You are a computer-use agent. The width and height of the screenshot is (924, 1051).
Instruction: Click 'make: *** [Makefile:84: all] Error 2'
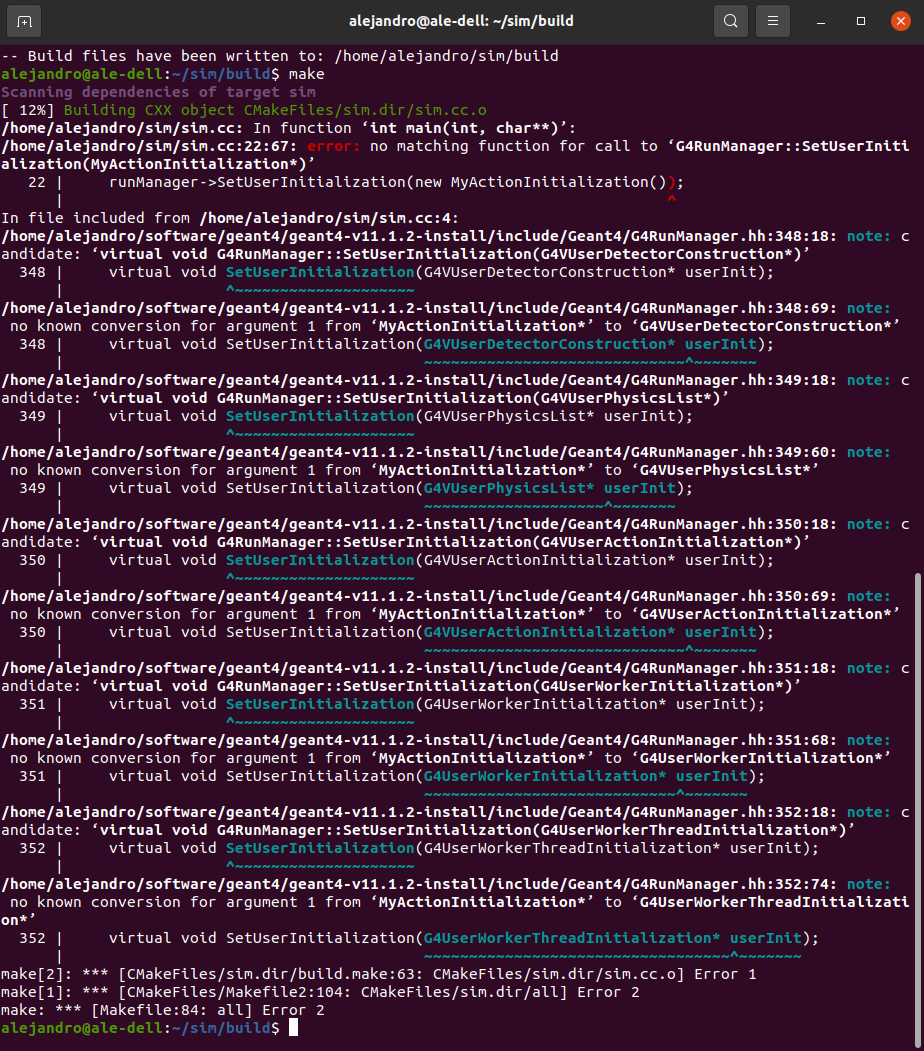point(163,1011)
